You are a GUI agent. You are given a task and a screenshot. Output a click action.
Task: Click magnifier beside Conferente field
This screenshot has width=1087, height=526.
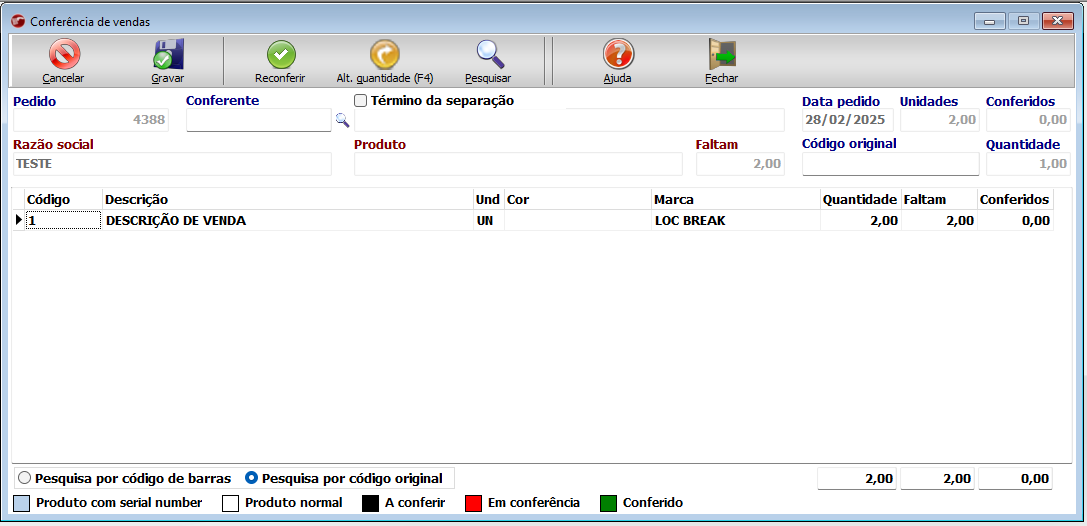point(342,120)
